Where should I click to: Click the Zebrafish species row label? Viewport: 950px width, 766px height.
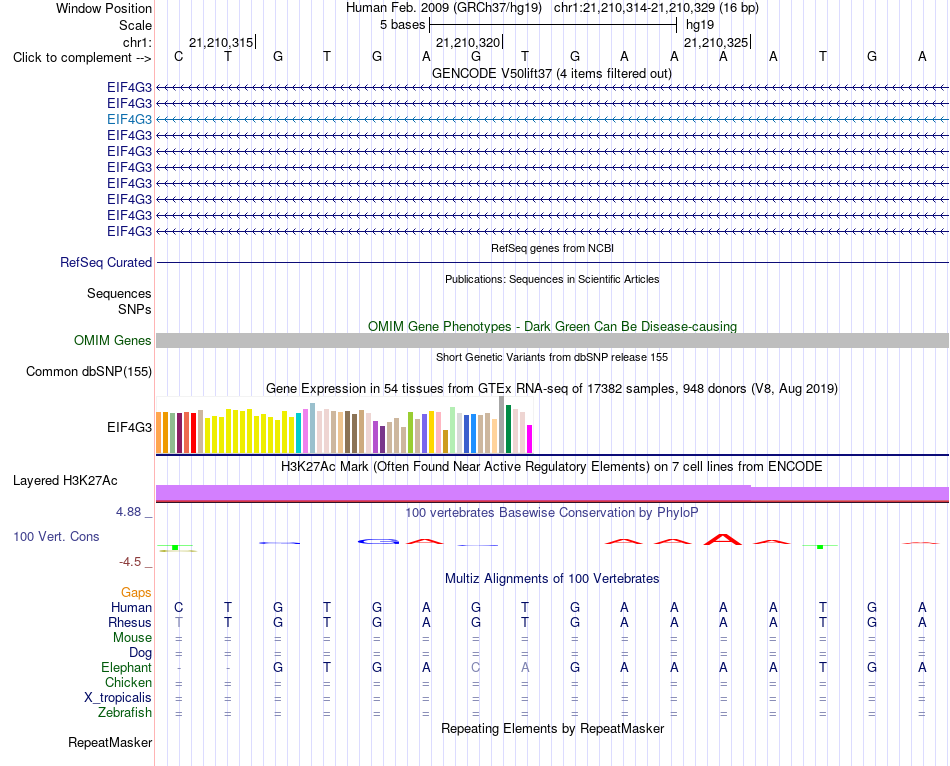pyautogui.click(x=125, y=713)
